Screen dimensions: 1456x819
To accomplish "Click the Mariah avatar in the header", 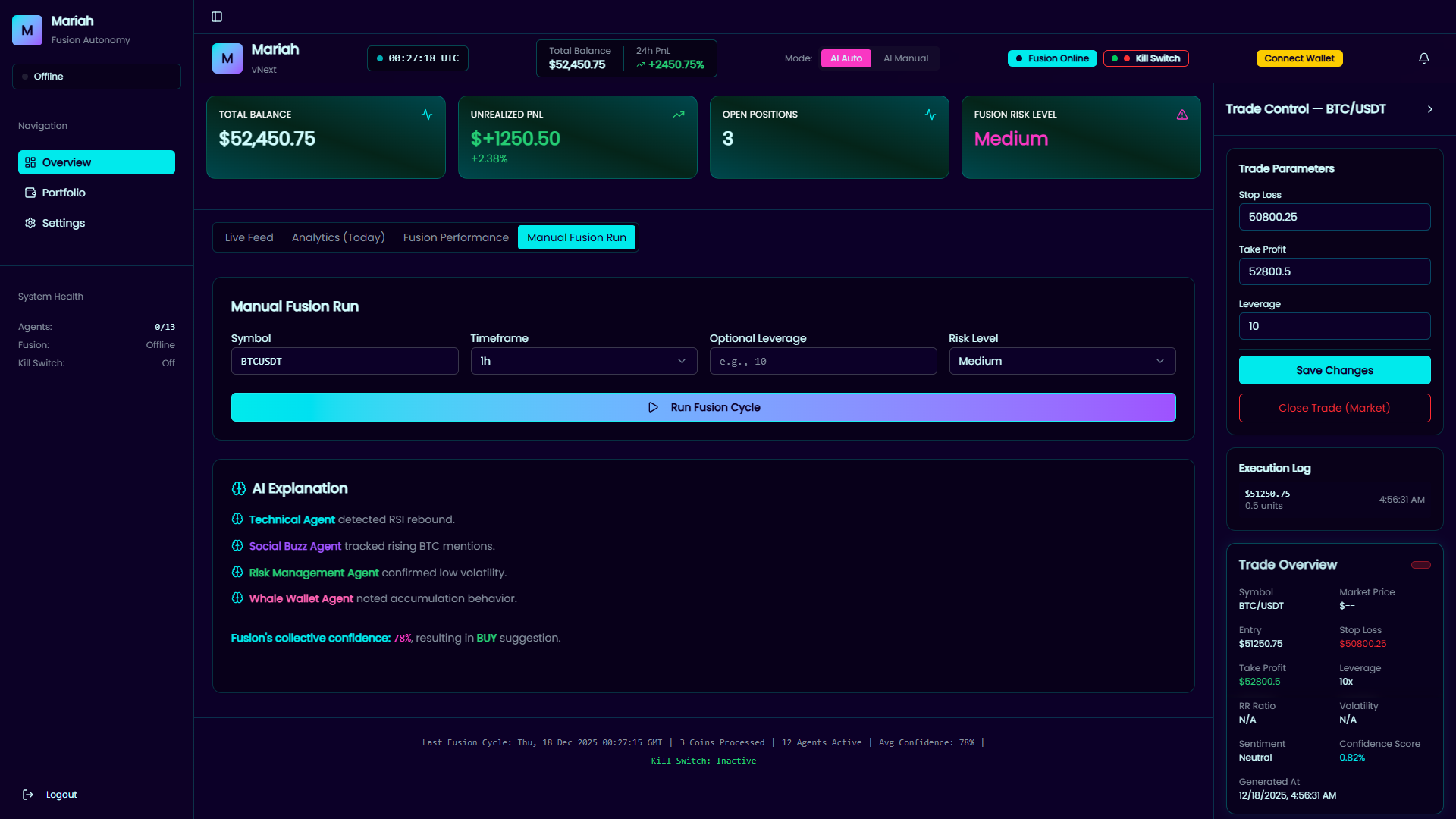I will tap(227, 58).
